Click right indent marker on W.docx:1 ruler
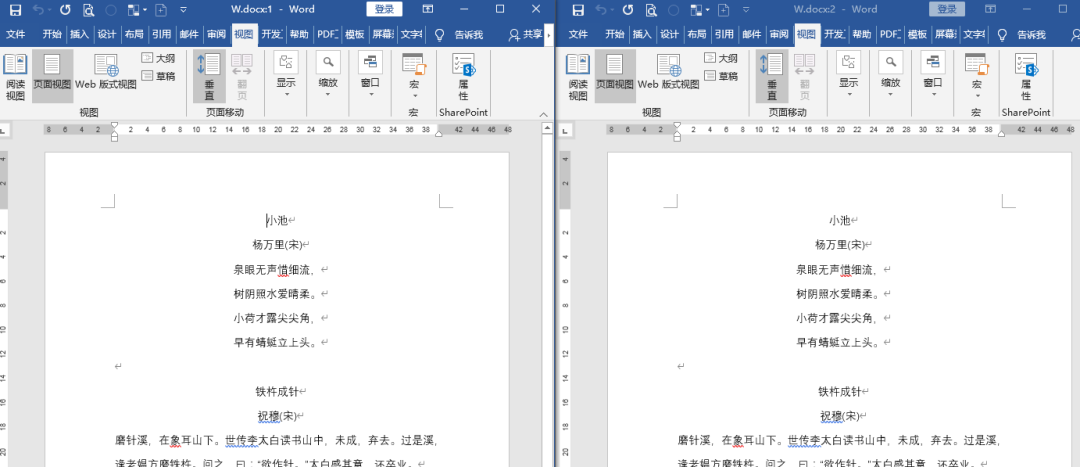1080x467 pixels. tap(439, 134)
